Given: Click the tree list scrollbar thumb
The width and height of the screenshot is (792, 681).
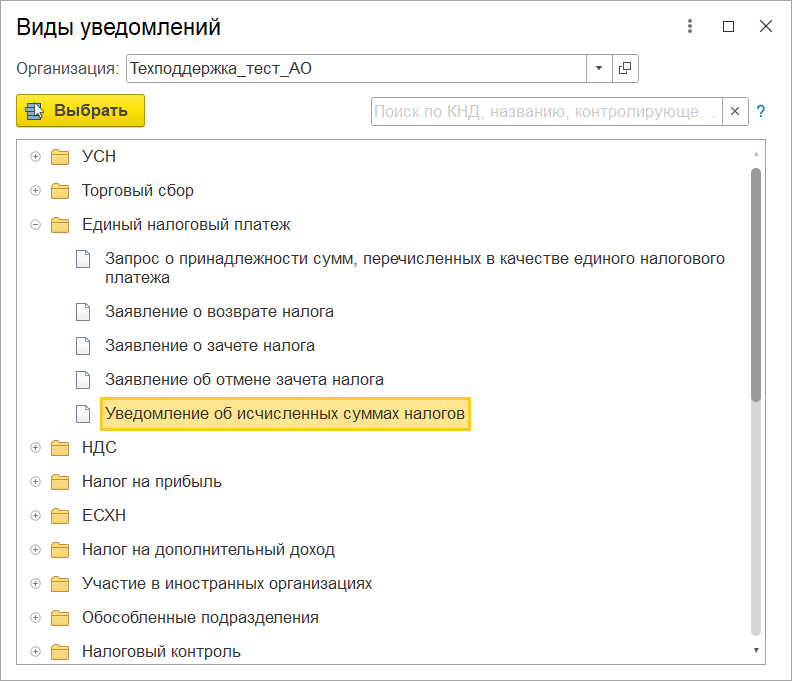Looking at the screenshot, I should point(756,285).
